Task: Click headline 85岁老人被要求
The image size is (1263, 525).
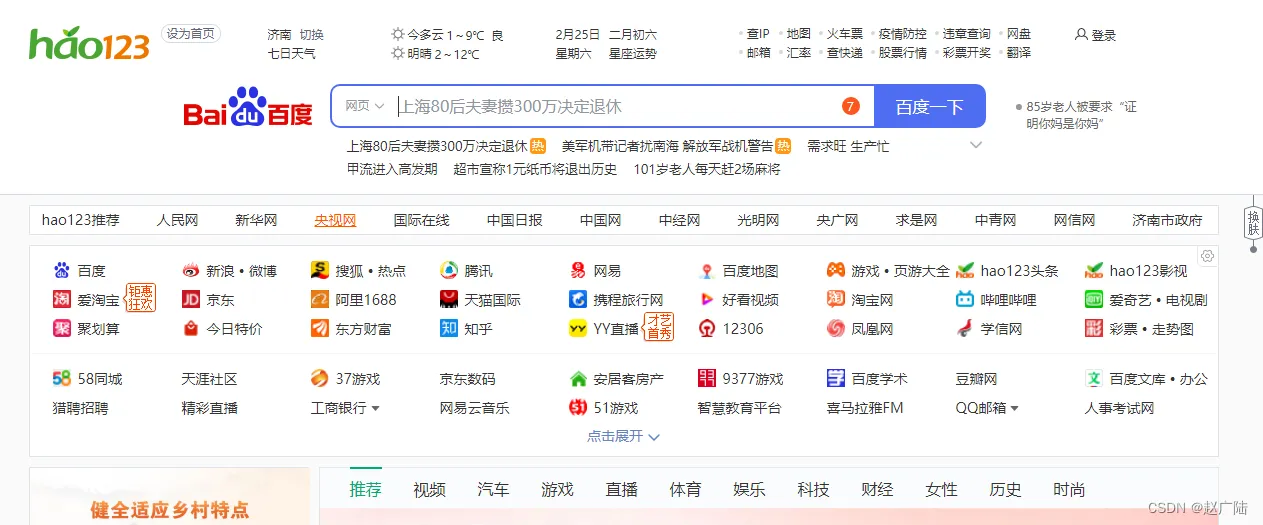Action: pos(1082,115)
